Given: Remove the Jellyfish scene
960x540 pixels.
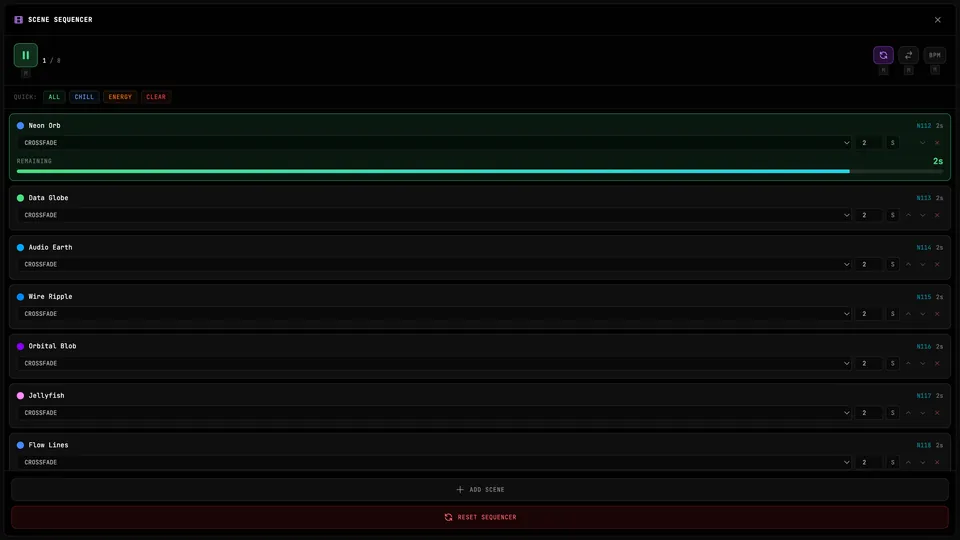Looking at the screenshot, I should pyautogui.click(x=937, y=413).
